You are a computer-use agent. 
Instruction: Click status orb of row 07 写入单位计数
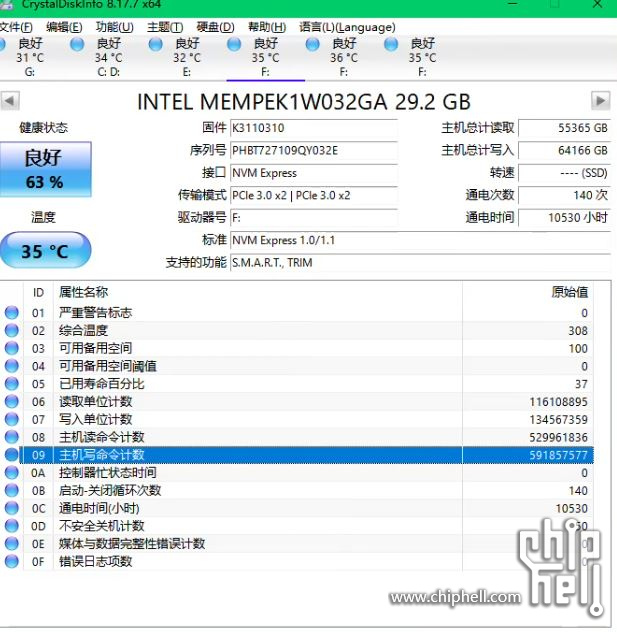(11, 419)
